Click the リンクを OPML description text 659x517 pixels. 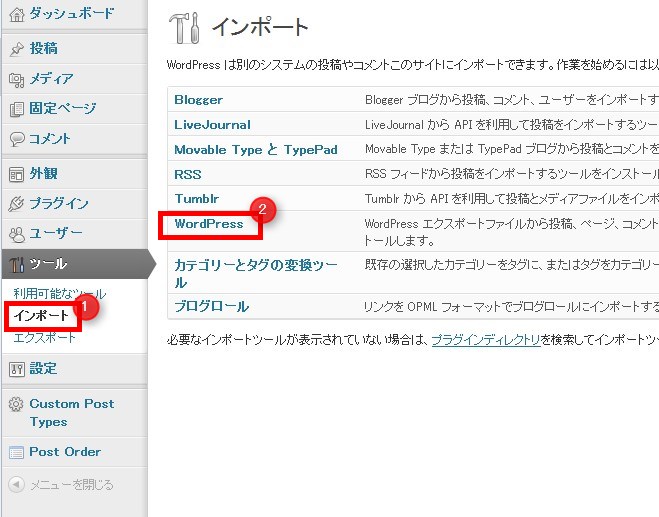point(511,307)
